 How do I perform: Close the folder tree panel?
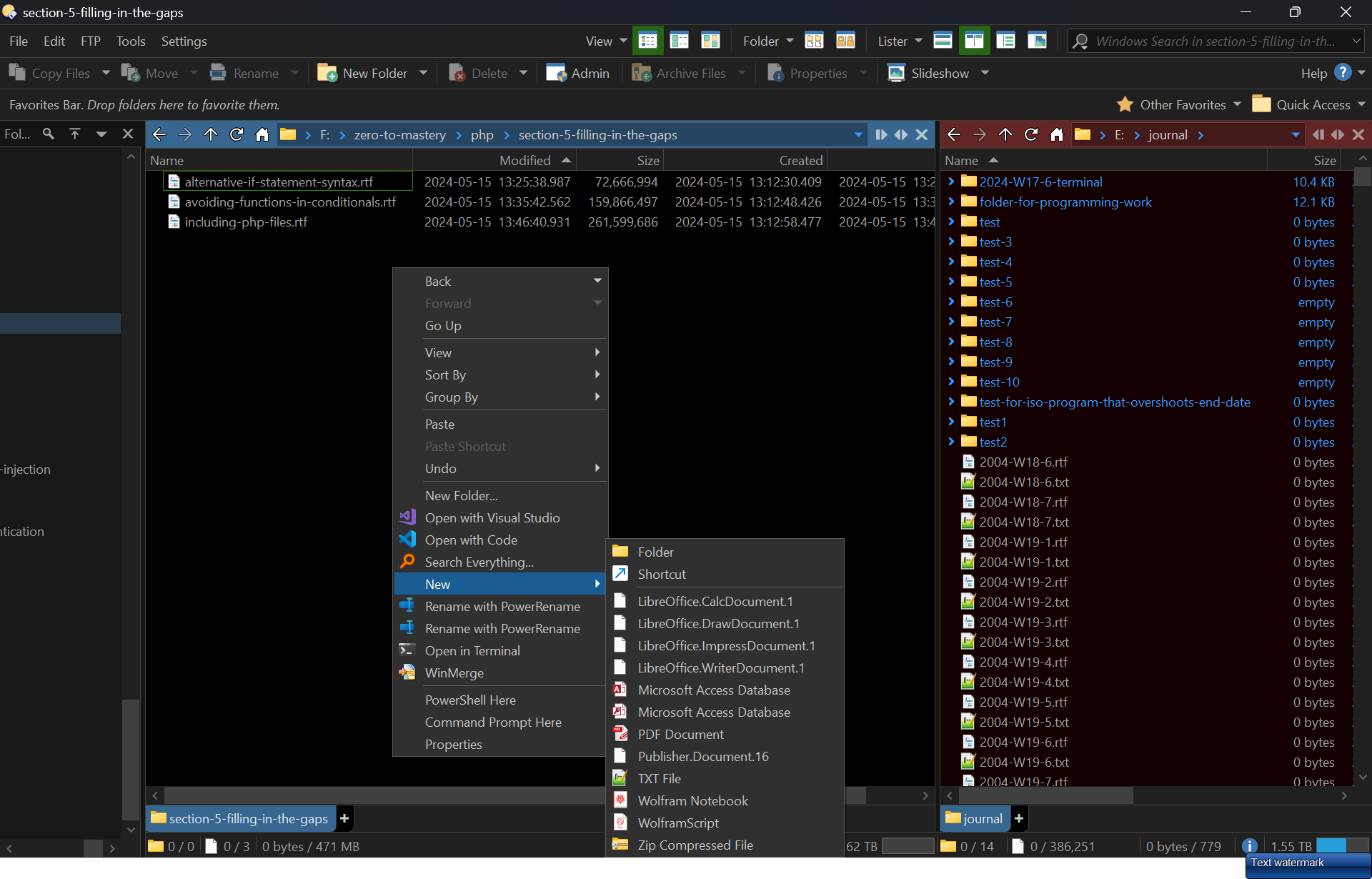point(128,134)
